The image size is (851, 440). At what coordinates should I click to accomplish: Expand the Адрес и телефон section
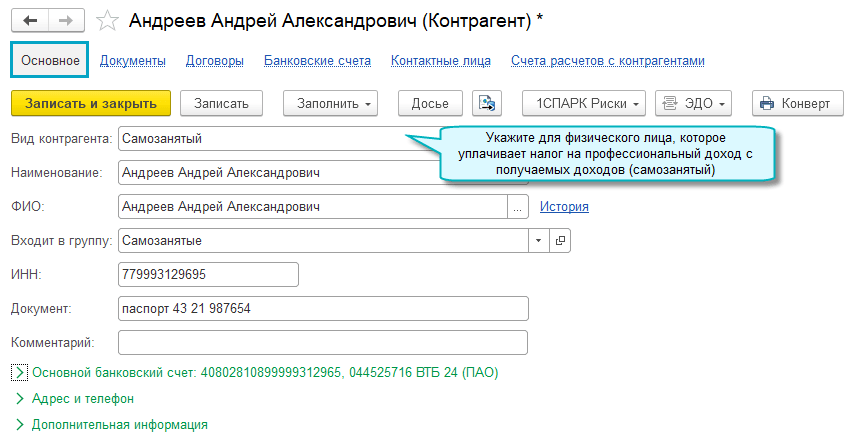pyautogui.click(x=20, y=398)
